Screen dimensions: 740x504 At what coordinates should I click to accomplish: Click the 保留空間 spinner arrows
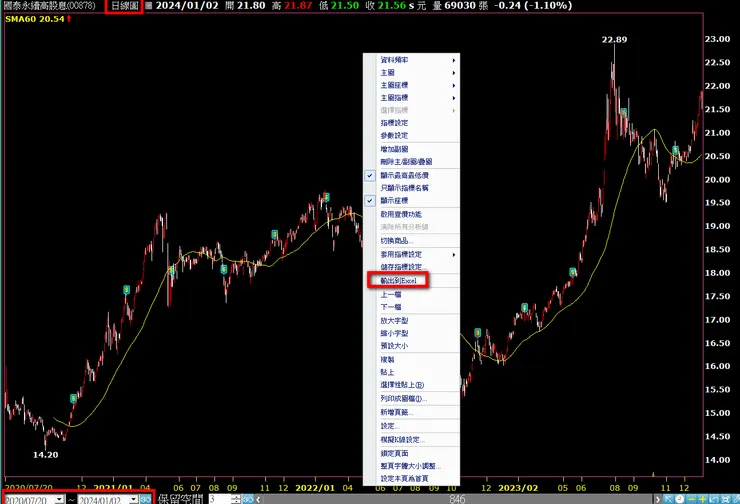pyautogui.click(x=236, y=499)
